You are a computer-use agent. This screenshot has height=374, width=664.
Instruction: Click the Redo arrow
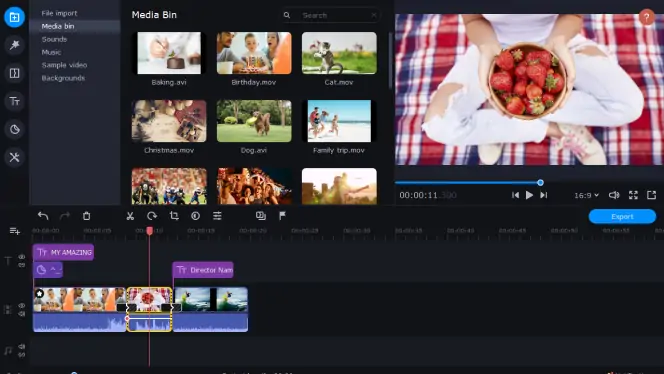click(65, 216)
